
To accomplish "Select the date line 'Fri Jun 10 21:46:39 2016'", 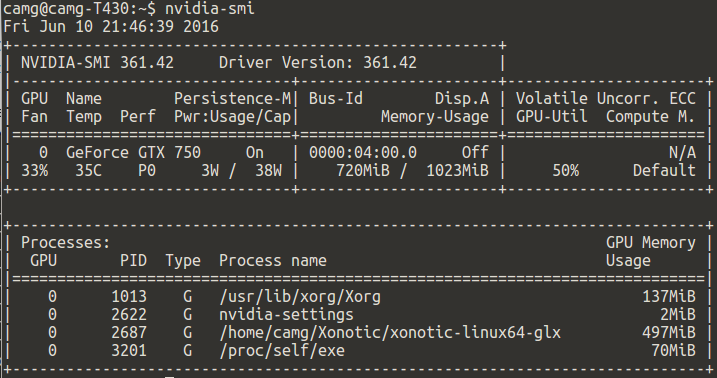I will [111, 26].
